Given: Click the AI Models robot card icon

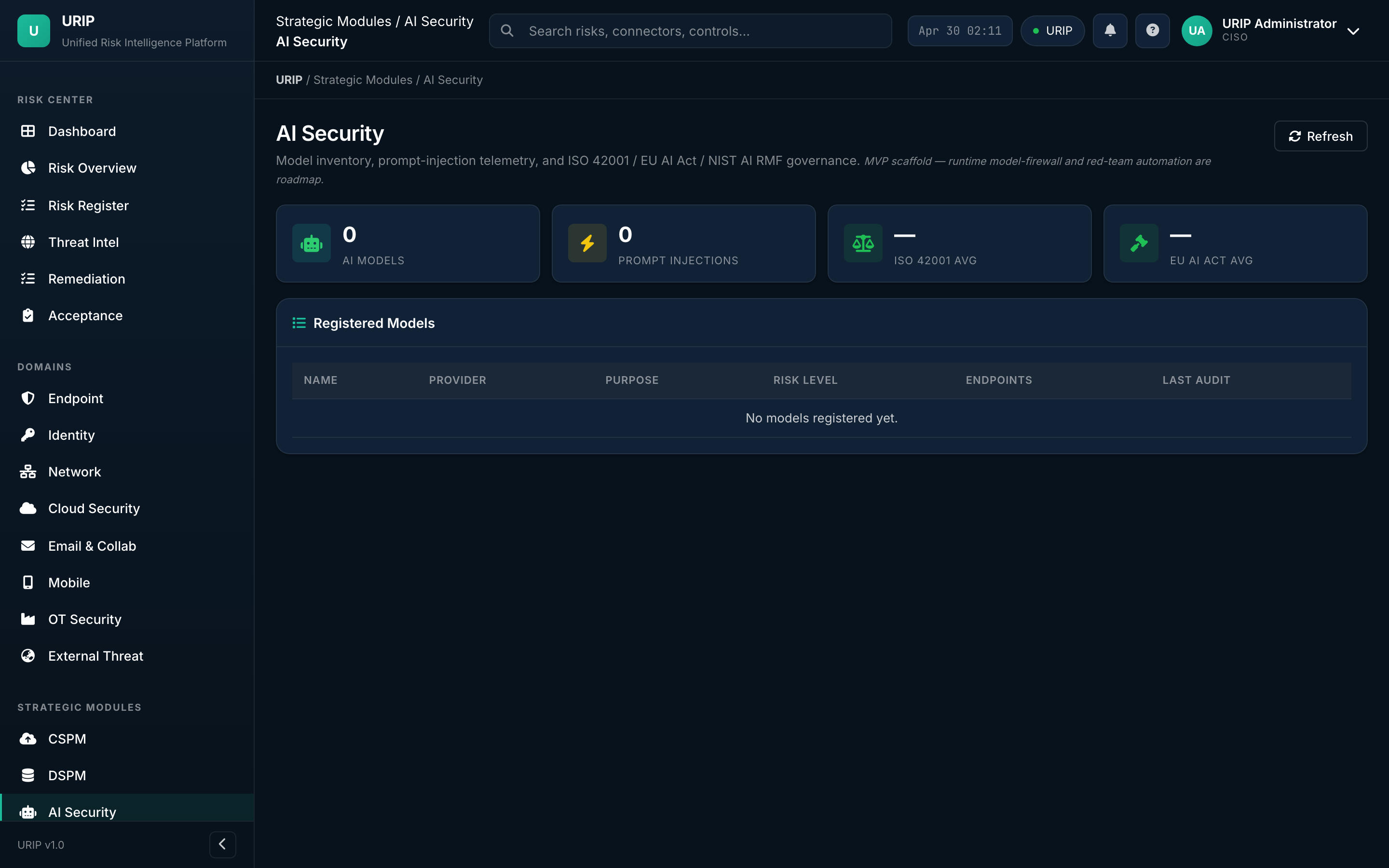Looking at the screenshot, I should pyautogui.click(x=311, y=244).
